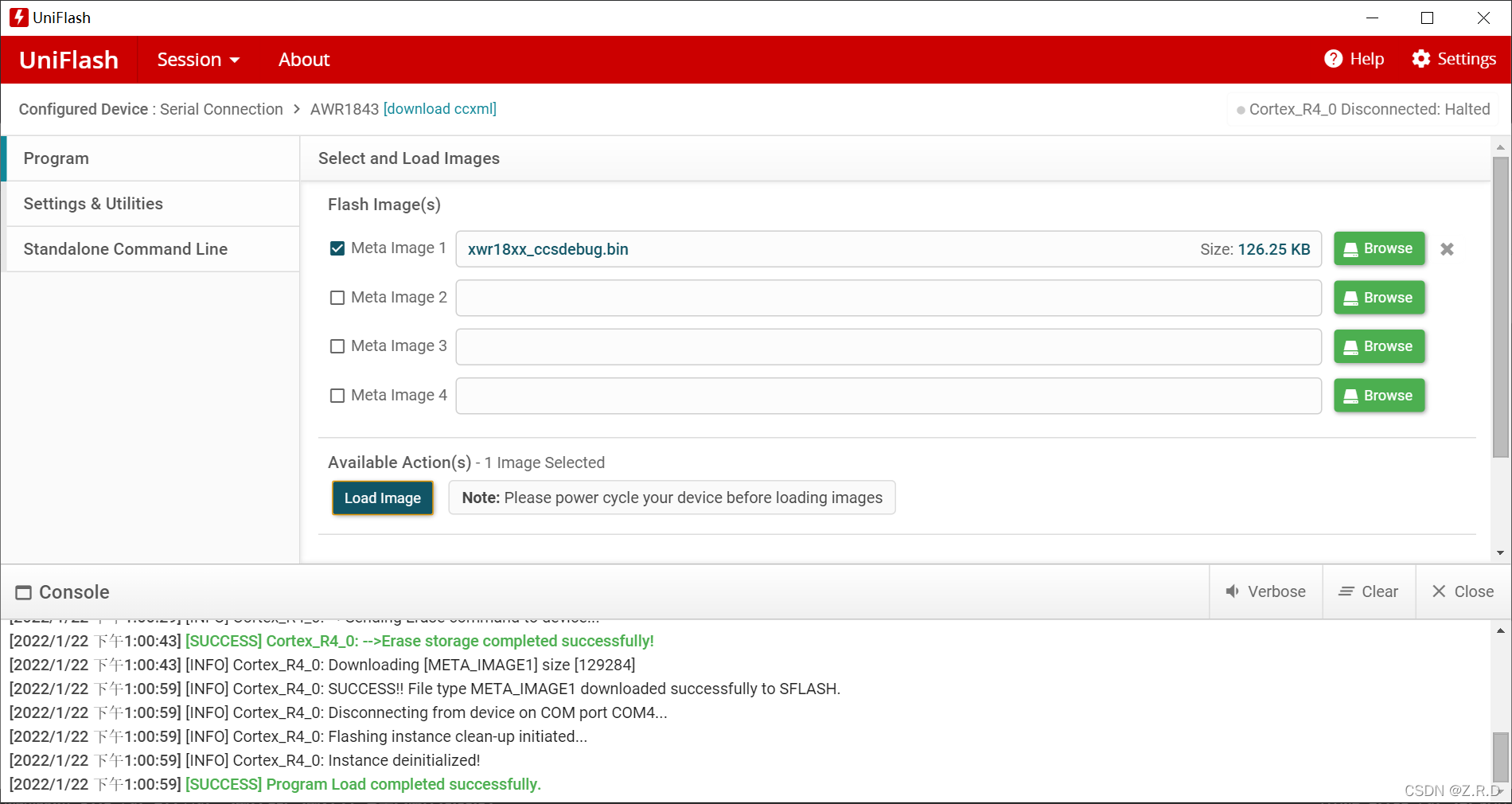Click 'Program Load completed successfully' log line
The height and width of the screenshot is (804, 1512).
[x=275, y=784]
